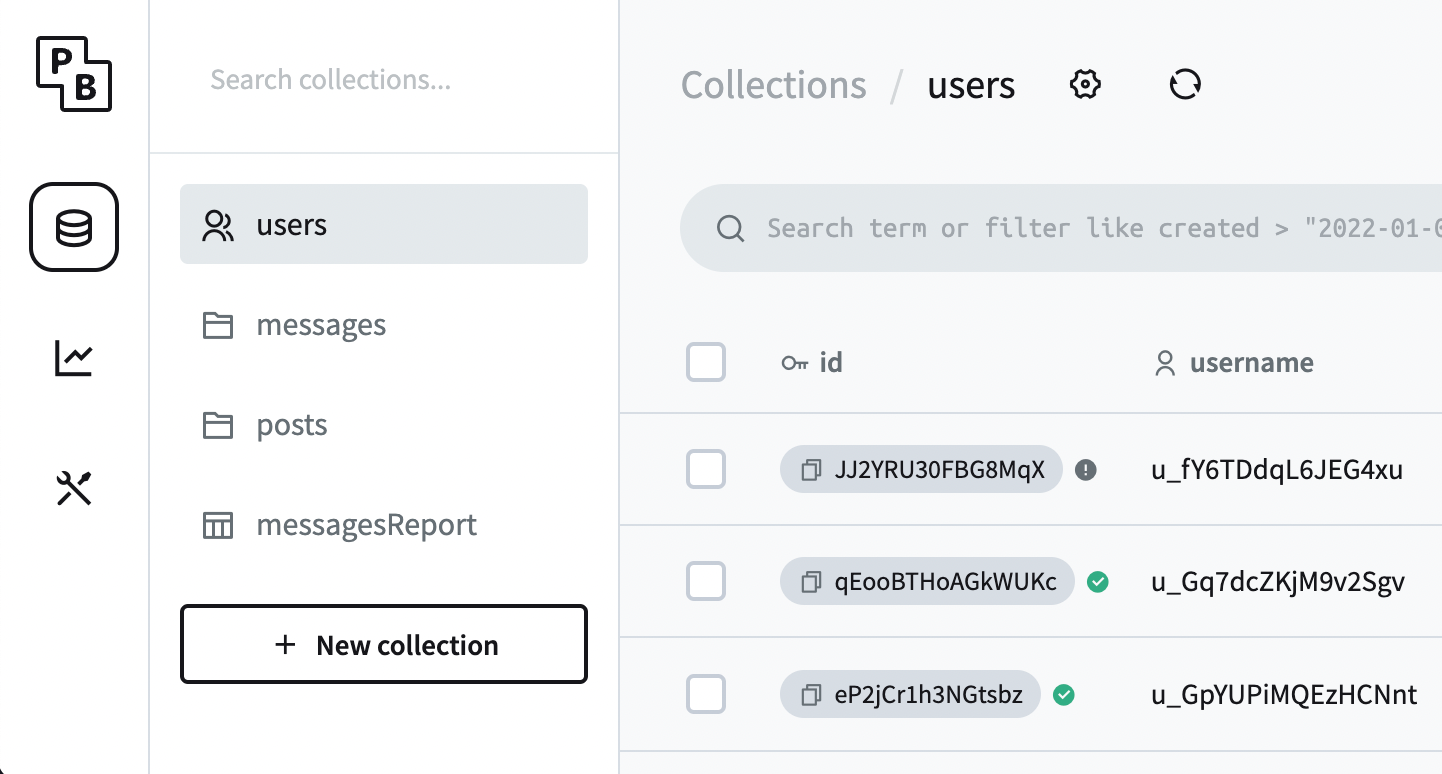Image resolution: width=1442 pixels, height=774 pixels.
Task: Open the Collections database icon
Action: click(x=74, y=227)
